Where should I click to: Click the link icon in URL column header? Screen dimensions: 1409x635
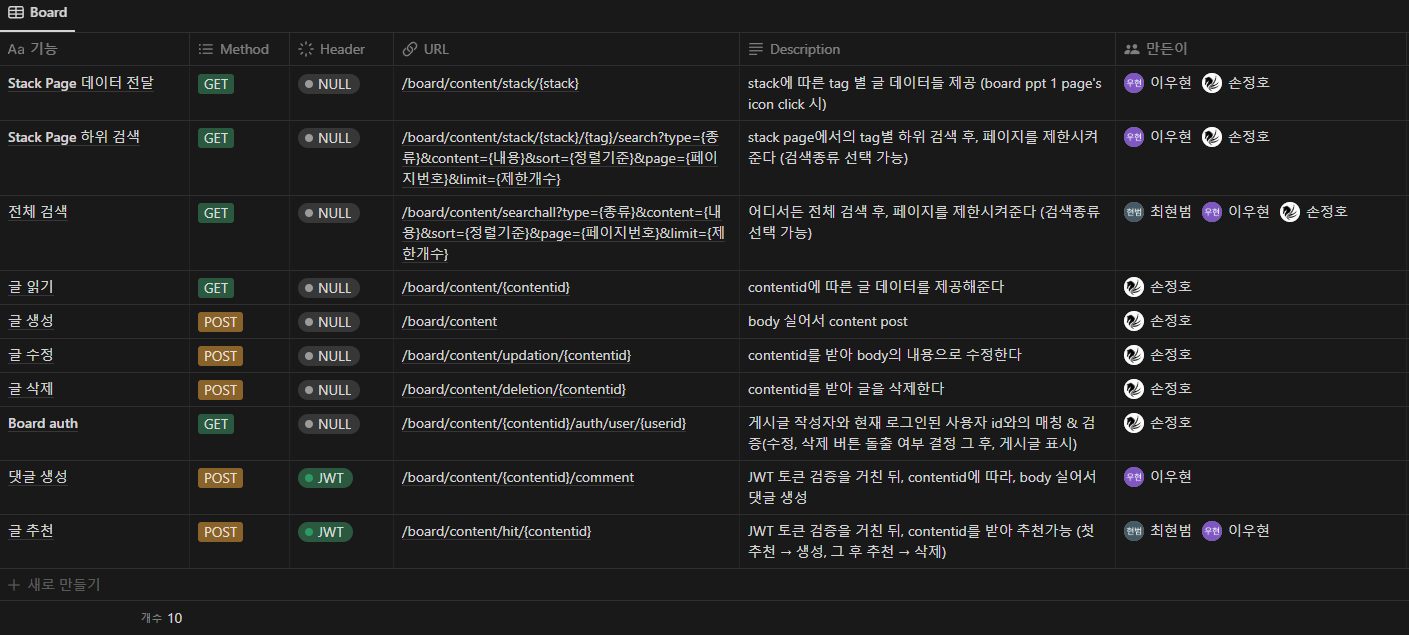click(x=409, y=49)
